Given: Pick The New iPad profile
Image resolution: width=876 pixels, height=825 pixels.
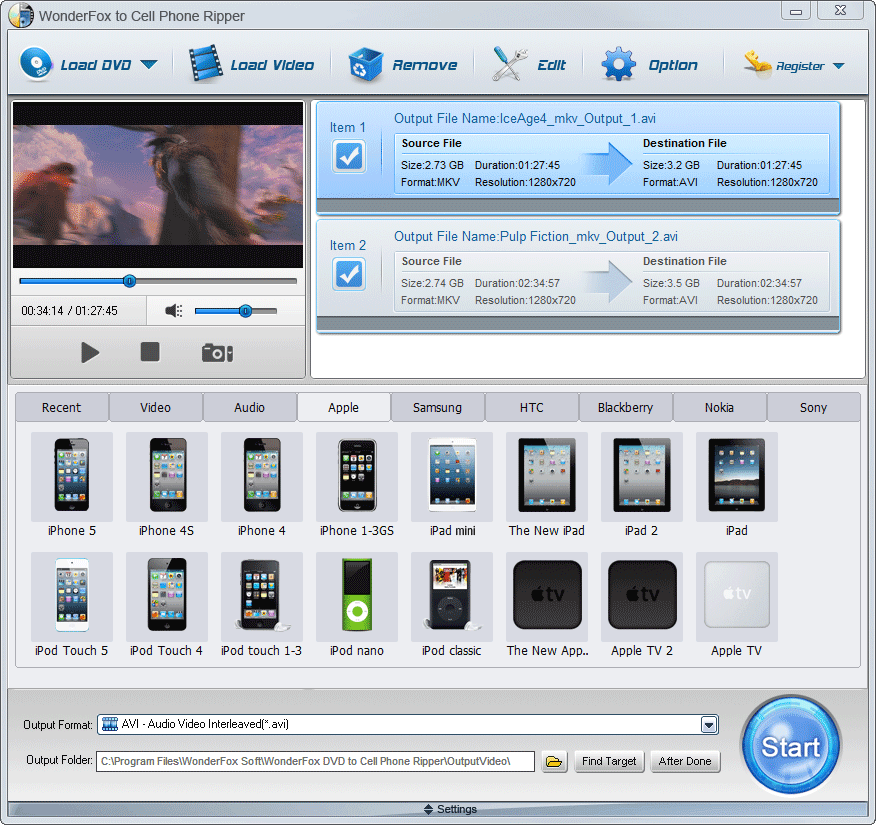Looking at the screenshot, I should [x=547, y=485].
